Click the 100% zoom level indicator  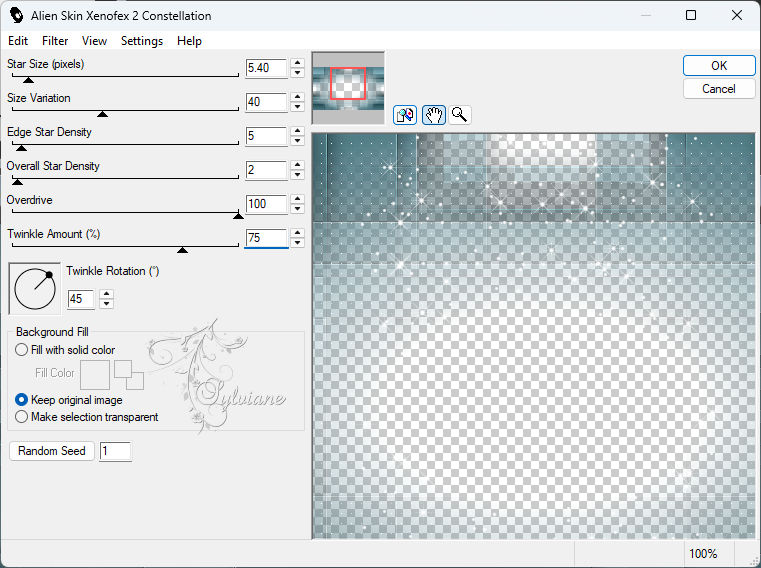[703, 553]
